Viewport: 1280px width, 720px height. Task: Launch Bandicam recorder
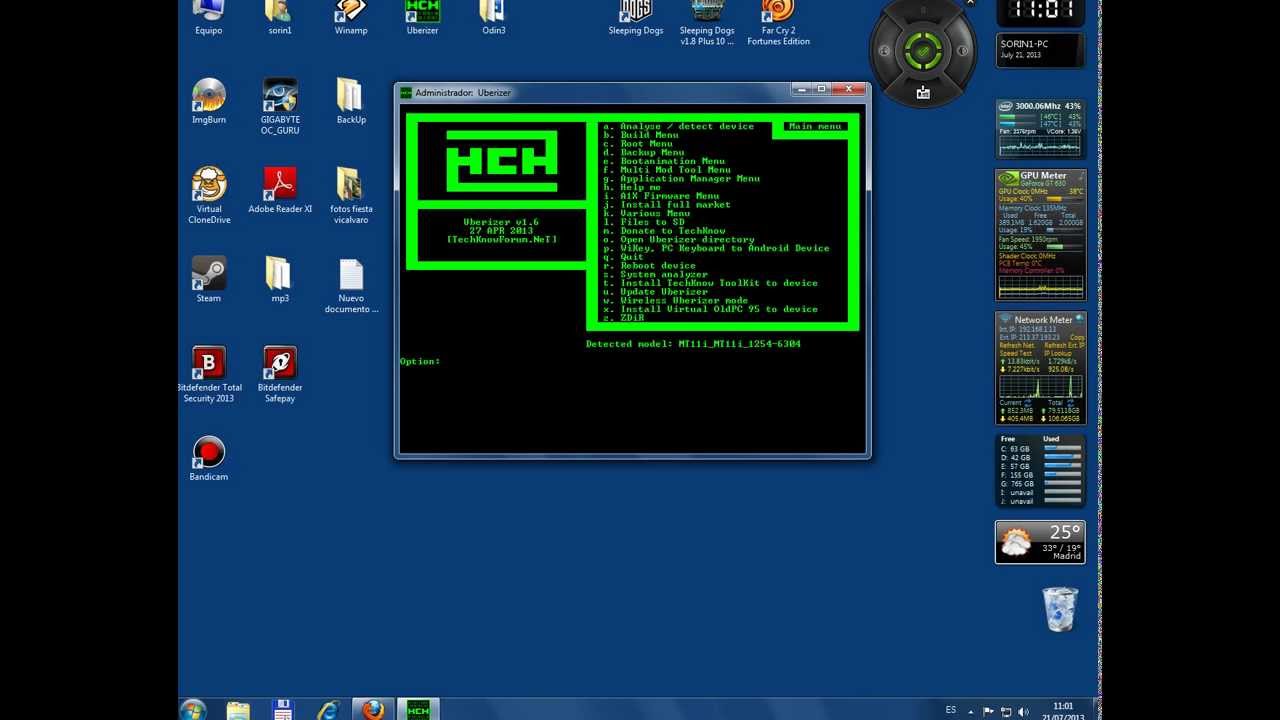coord(209,458)
